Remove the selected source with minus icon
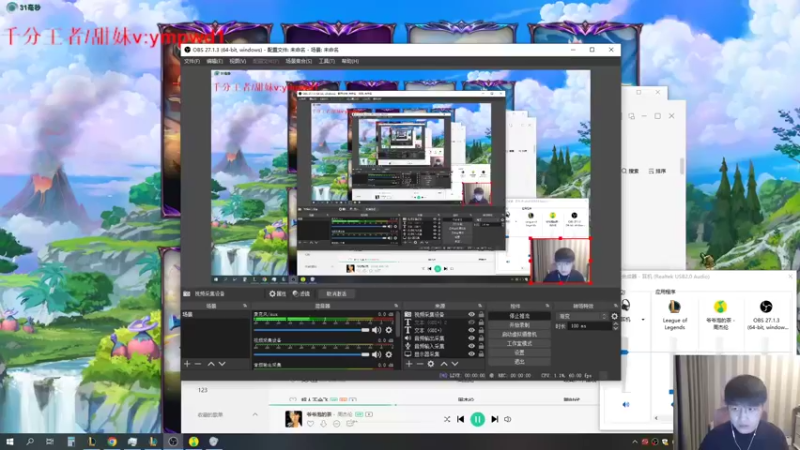This screenshot has height=450, width=800. 419,364
